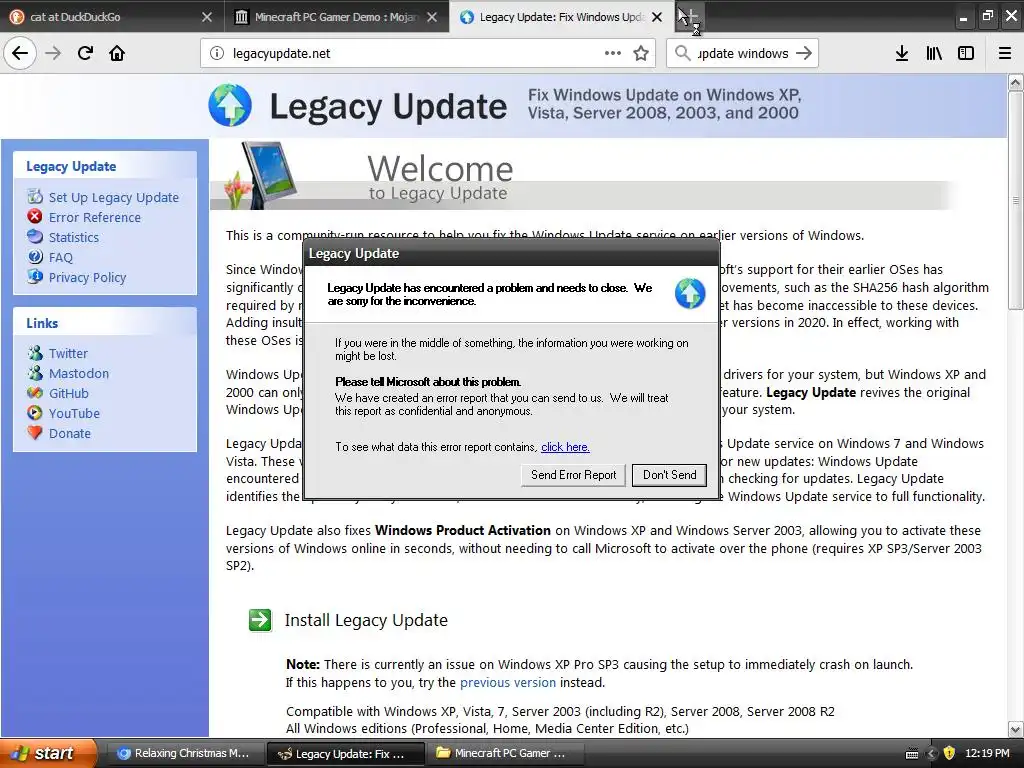Open the 'previous version' link
The height and width of the screenshot is (768, 1024).
pos(507,682)
